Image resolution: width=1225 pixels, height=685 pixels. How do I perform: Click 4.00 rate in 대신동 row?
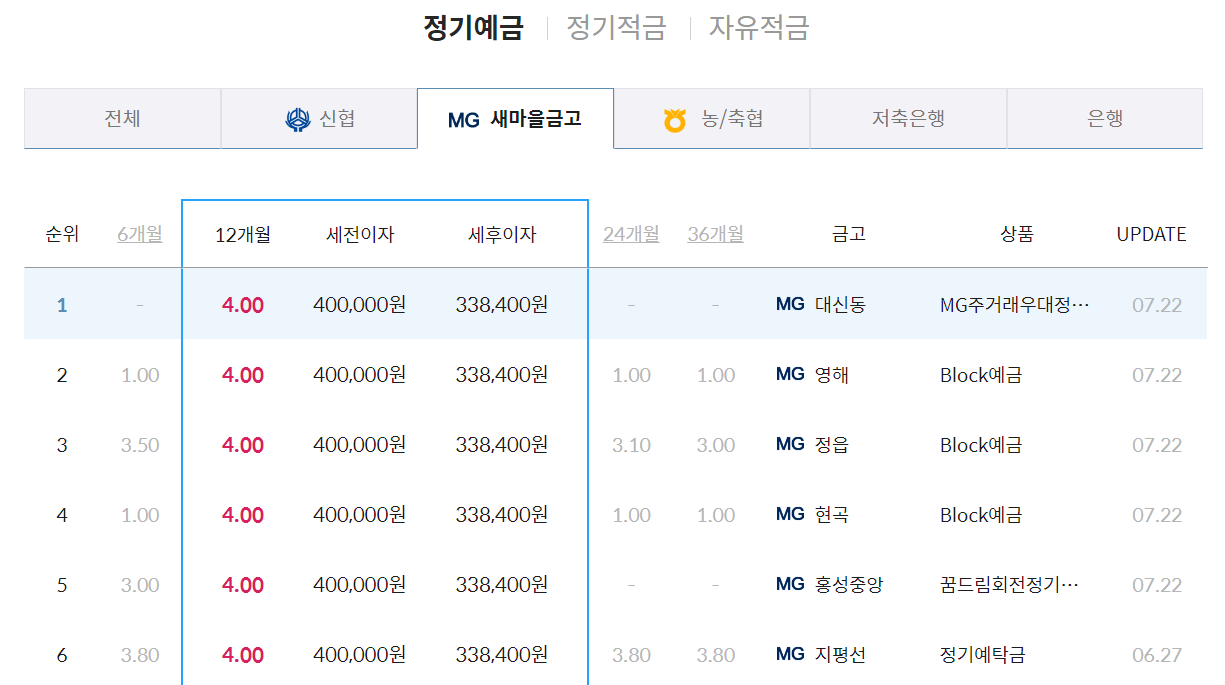pyautogui.click(x=243, y=305)
